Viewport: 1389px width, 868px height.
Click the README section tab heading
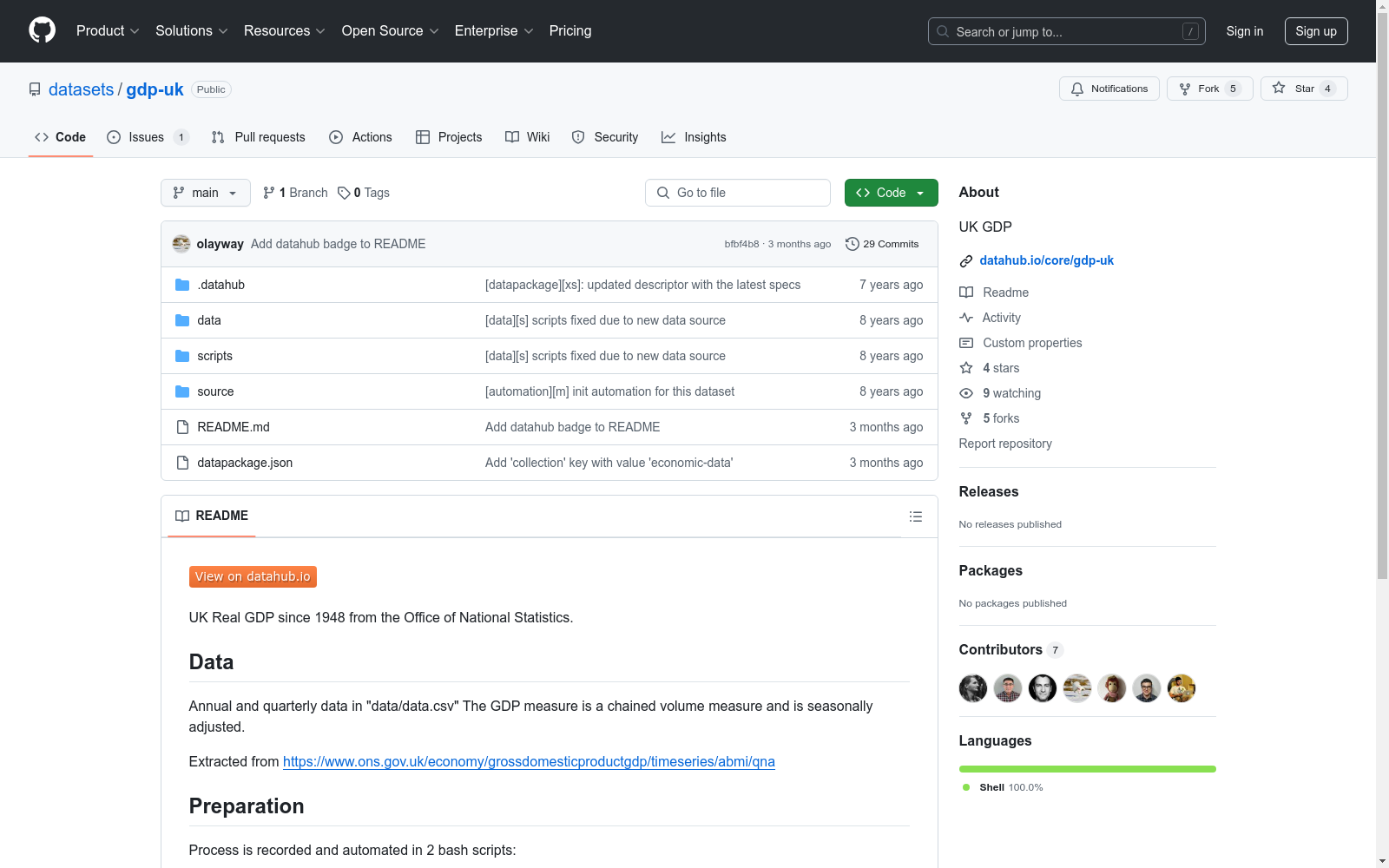tap(212, 516)
